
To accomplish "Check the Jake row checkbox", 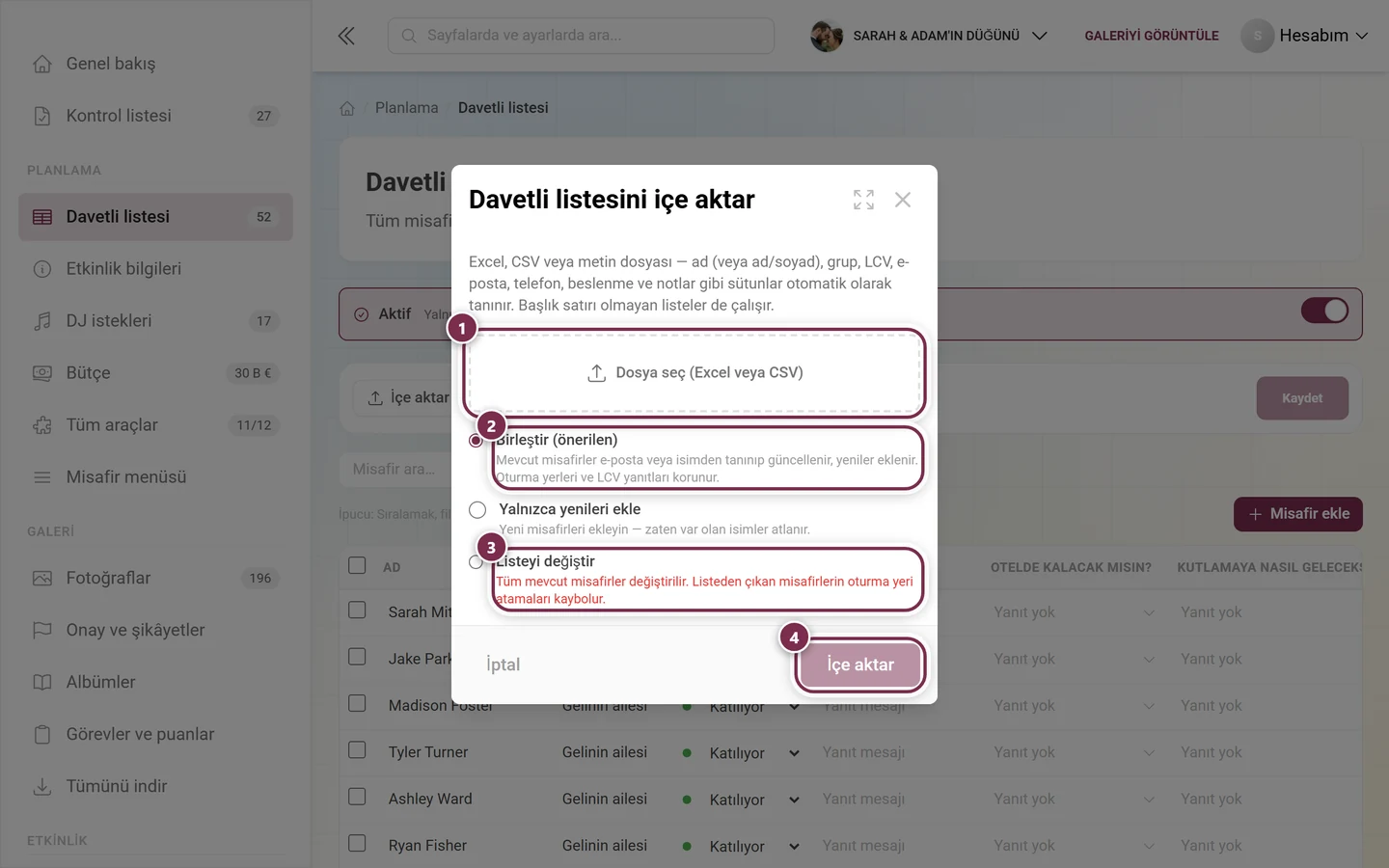I will [357, 657].
